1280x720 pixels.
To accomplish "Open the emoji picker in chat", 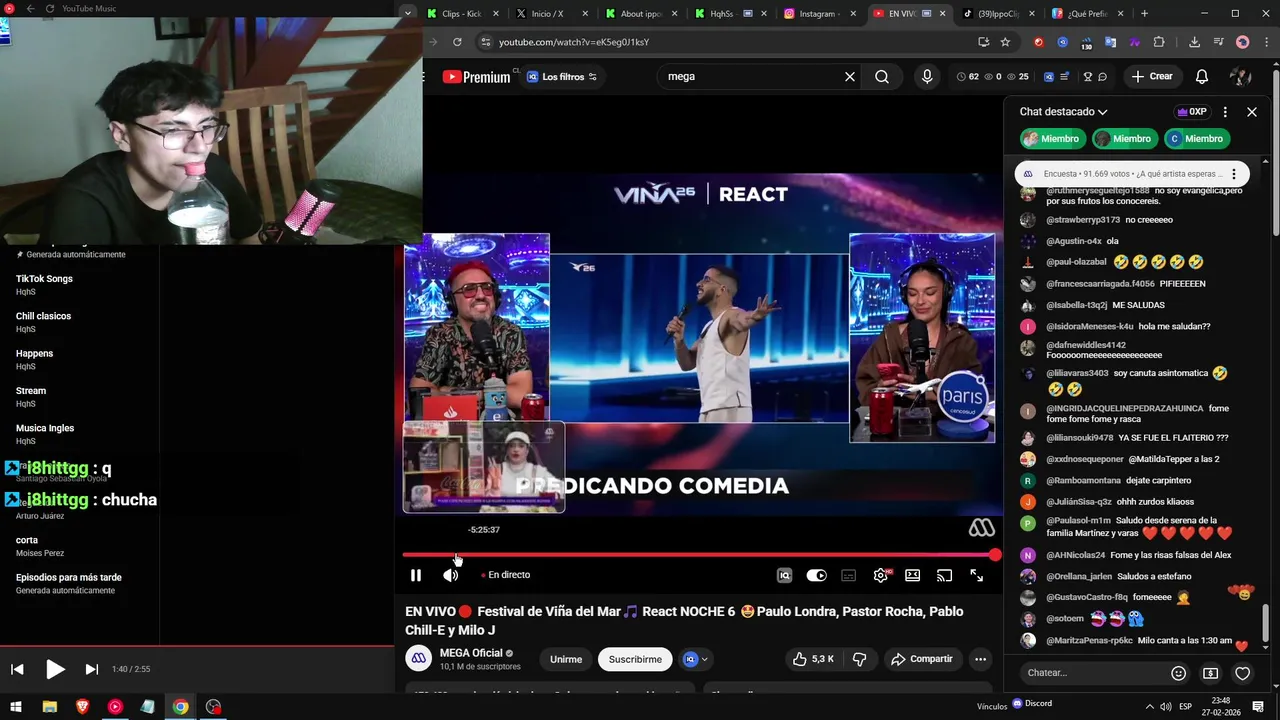I will click(1179, 673).
